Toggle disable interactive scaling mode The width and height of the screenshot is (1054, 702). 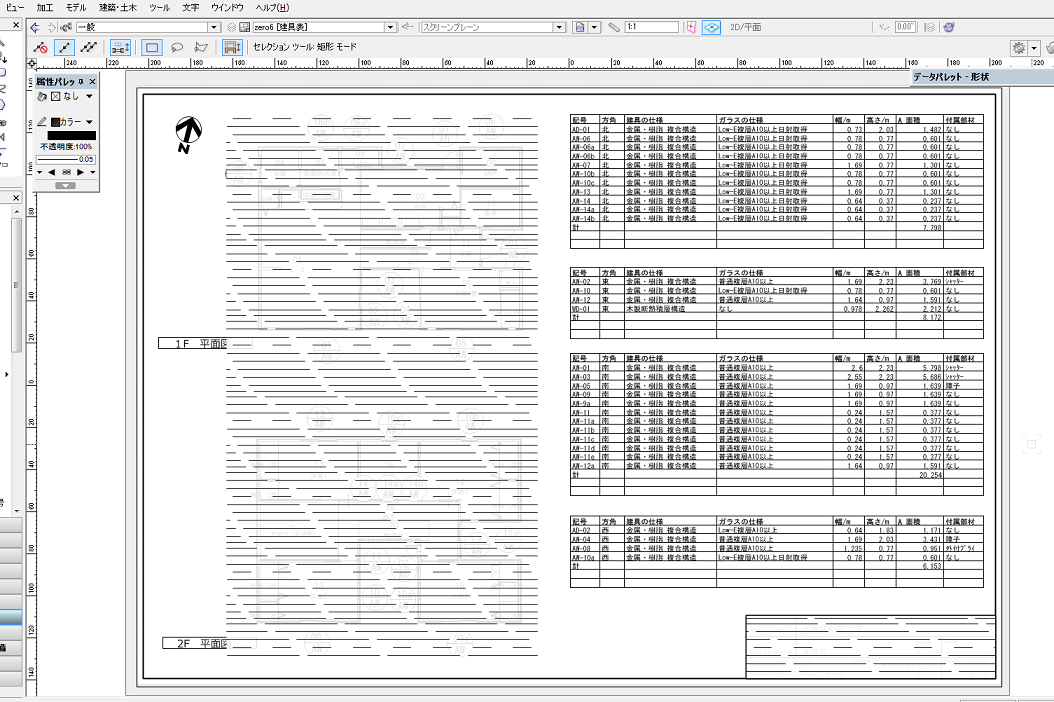coord(40,47)
